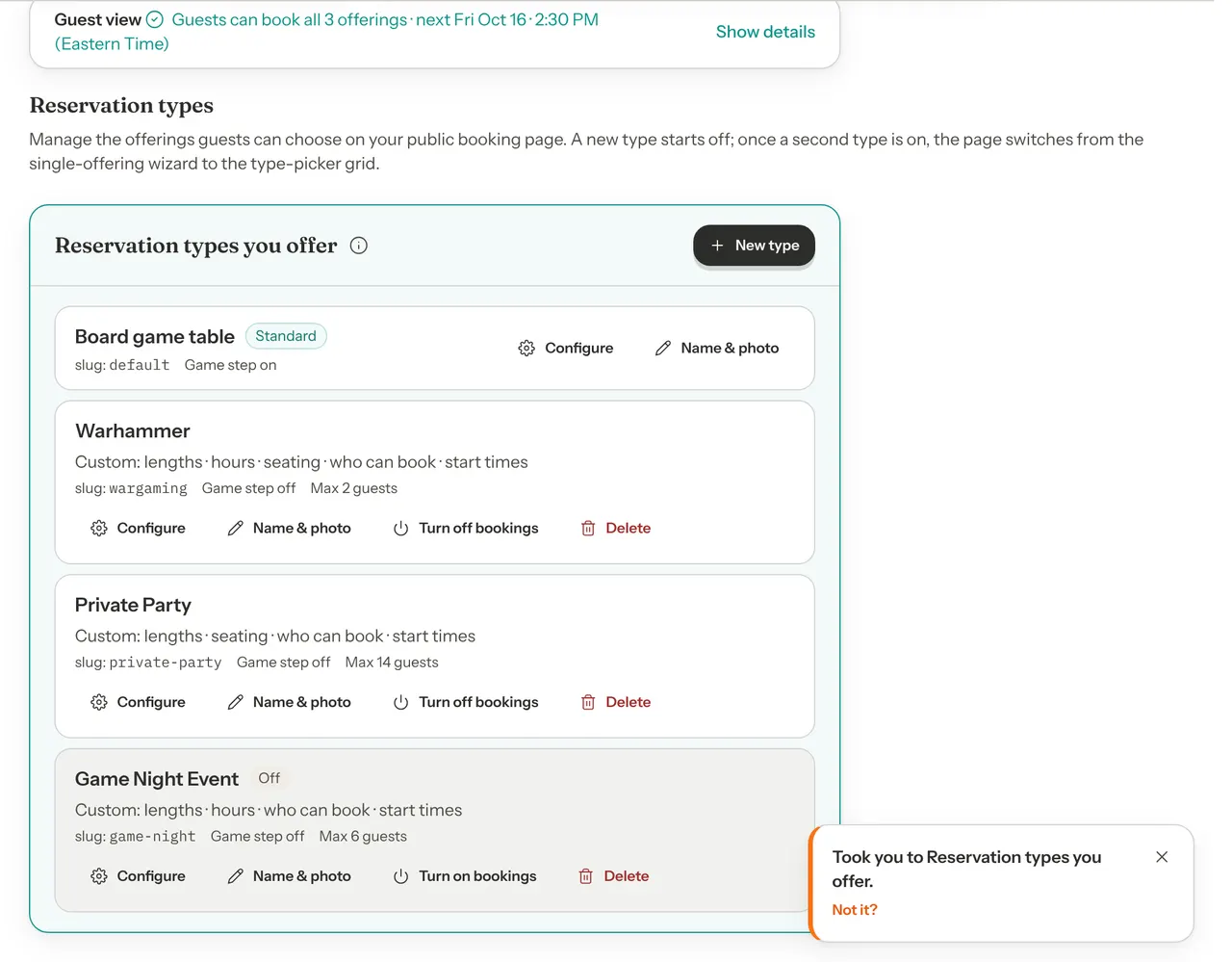Click the Guest view checkmark status icon
Viewport: 1232px width, 962px height.
click(155, 19)
